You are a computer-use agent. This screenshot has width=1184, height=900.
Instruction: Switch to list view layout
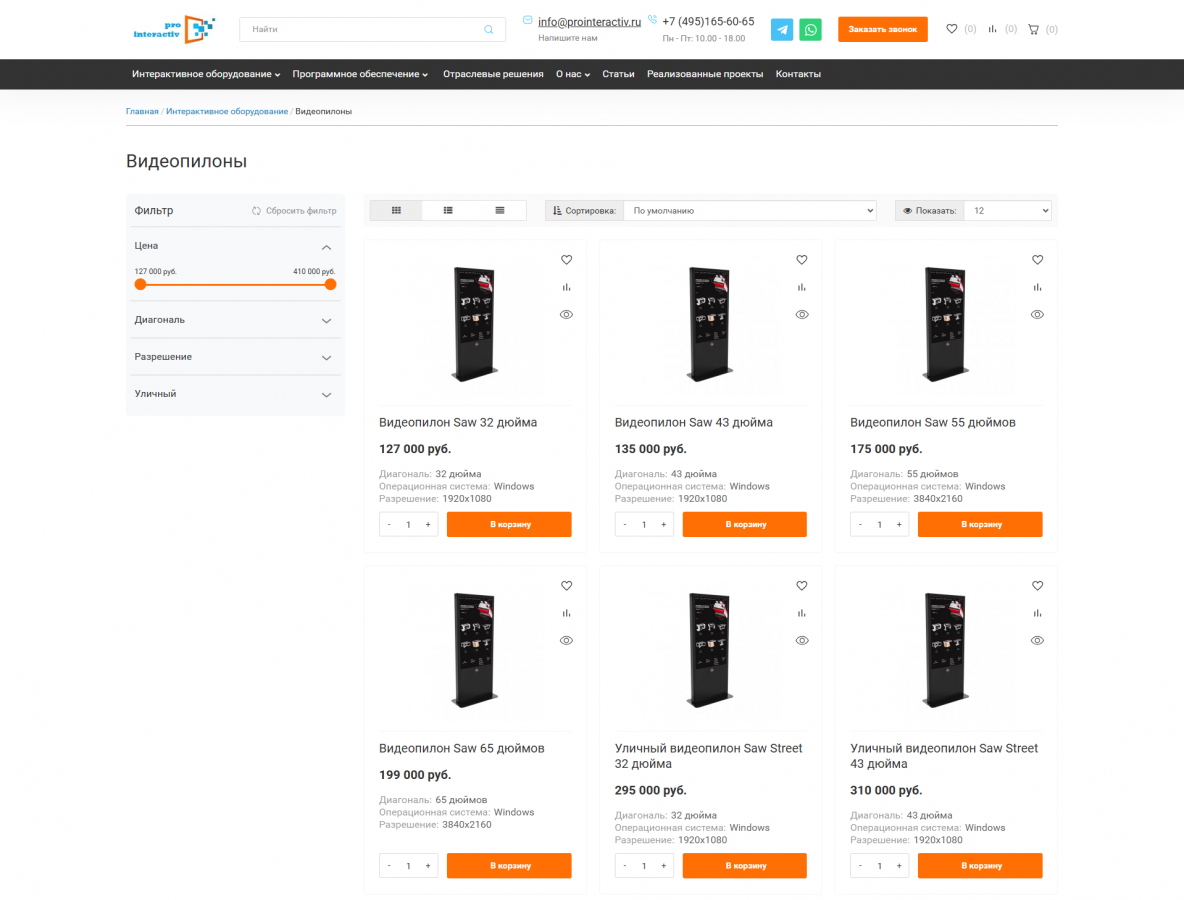[x=448, y=211]
